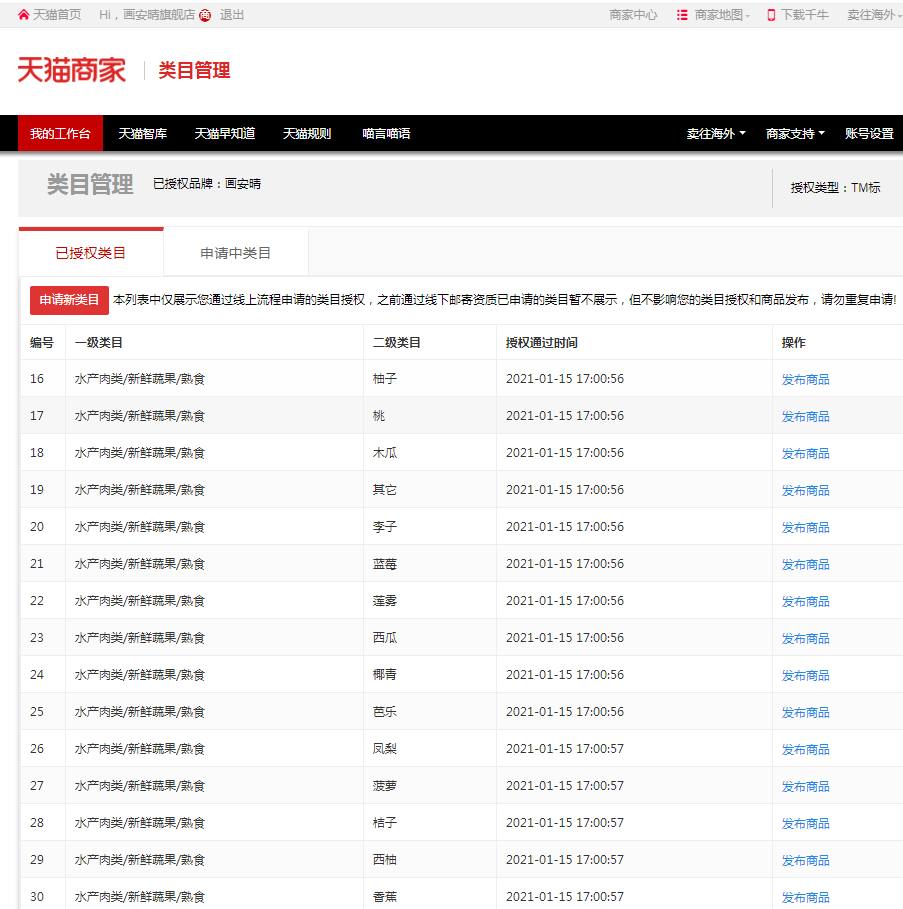Image resolution: width=903 pixels, height=909 pixels.
Task: Expand 卖往海外 dropdown in black nav bar
Action: (716, 133)
